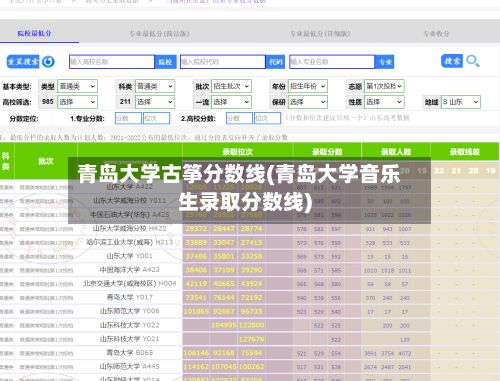Open the 性质 选择 dropdown
This screenshot has width=500, height=381.
(x=384, y=102)
